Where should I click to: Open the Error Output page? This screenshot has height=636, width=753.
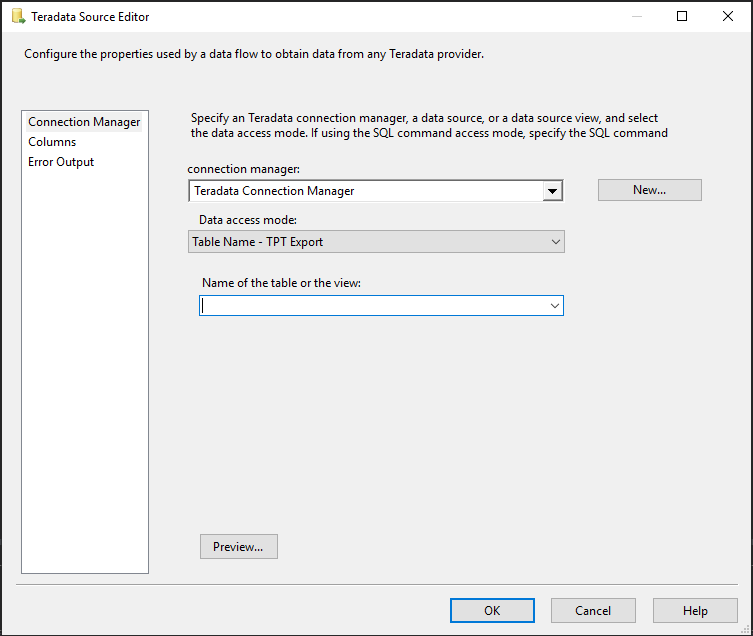pos(61,162)
